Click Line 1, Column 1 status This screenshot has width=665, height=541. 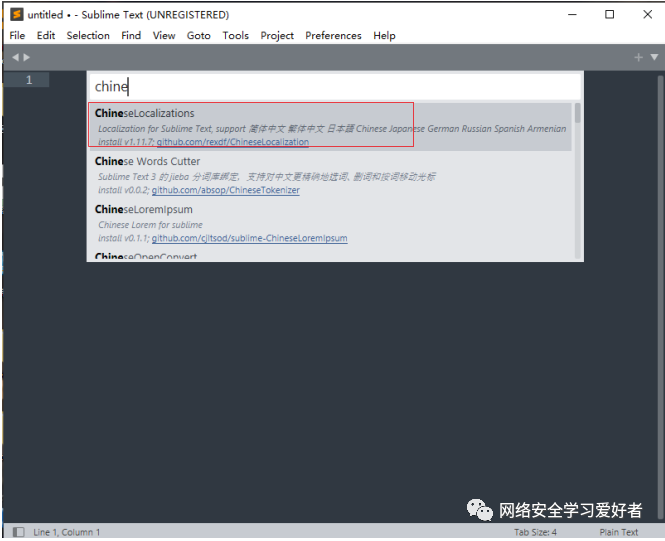pyautogui.click(x=67, y=532)
